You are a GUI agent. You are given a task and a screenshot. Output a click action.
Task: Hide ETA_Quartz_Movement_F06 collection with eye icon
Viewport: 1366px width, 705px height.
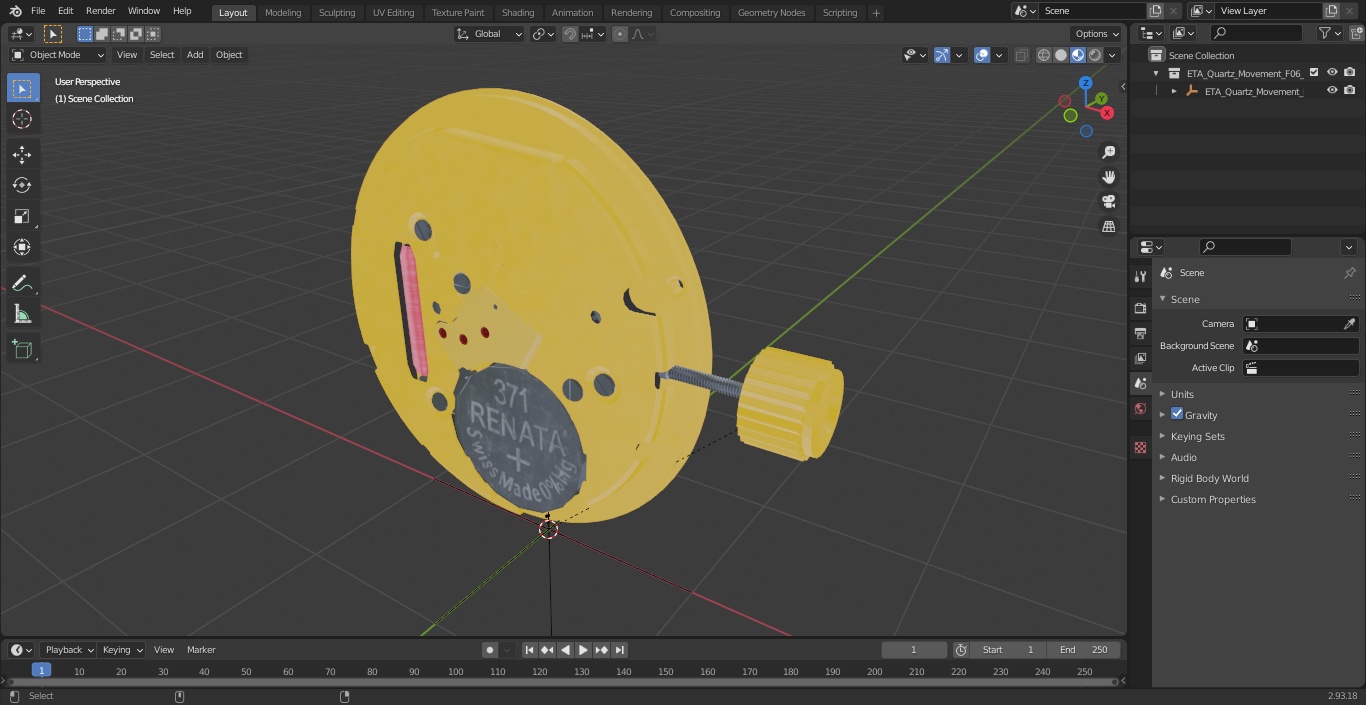[1332, 72]
